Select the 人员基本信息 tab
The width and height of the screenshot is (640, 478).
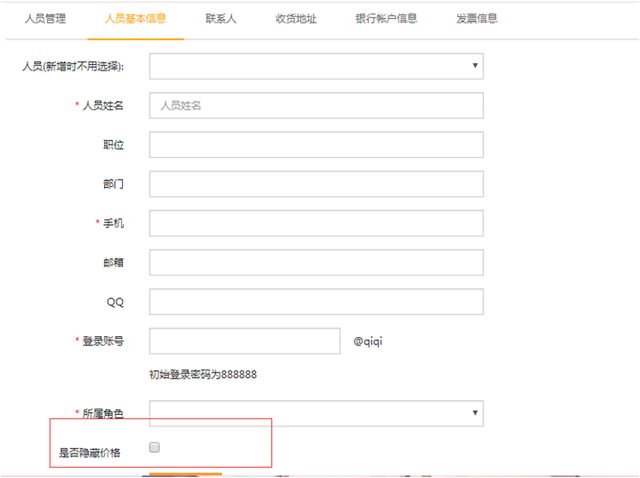[136, 19]
